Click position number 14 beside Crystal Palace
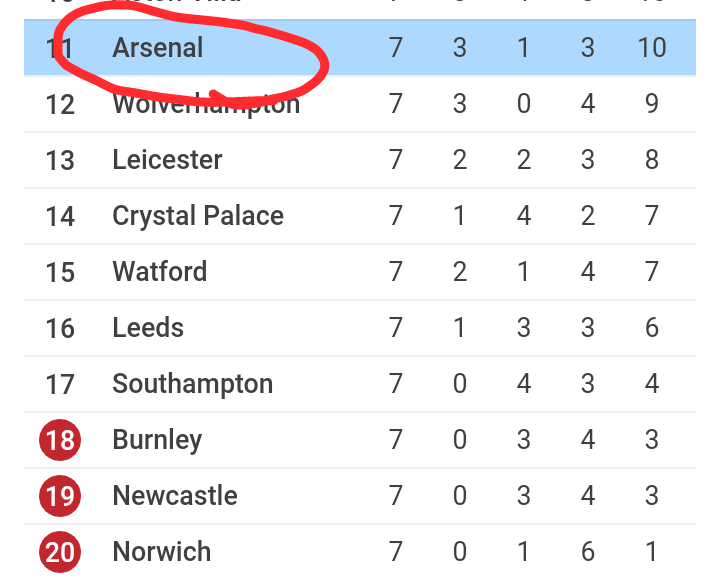The width and height of the screenshot is (720, 585). pyautogui.click(x=60, y=216)
